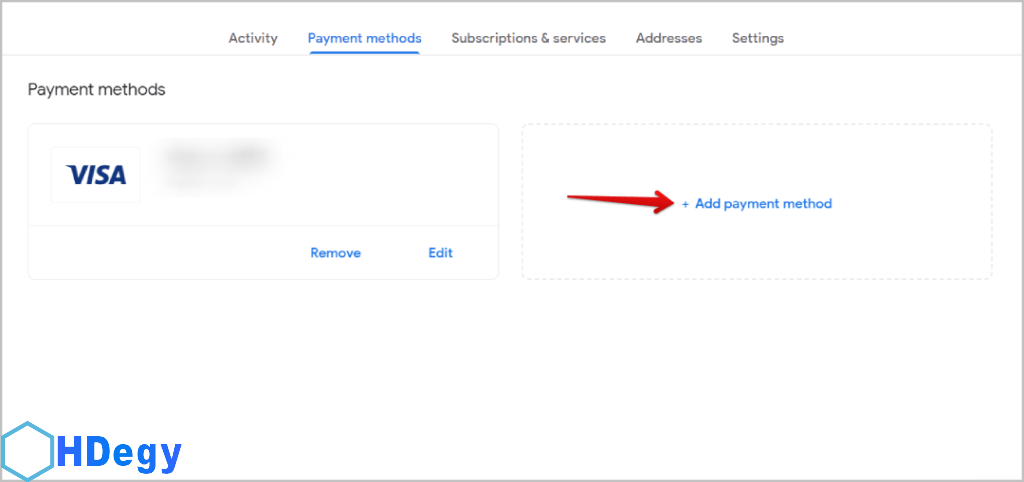Click the VISA card logo

(x=96, y=175)
